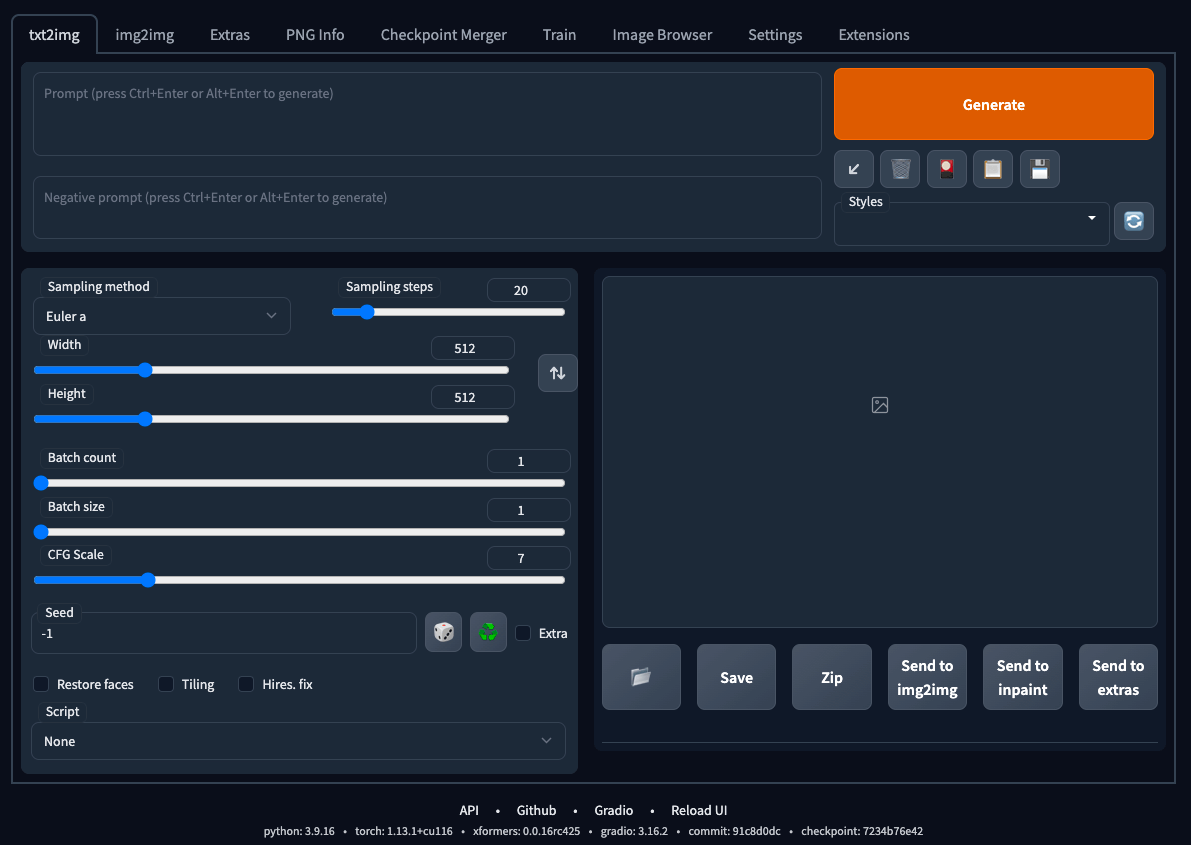Refresh the Styles list with the refresh icon
The height and width of the screenshot is (845, 1191).
click(1133, 221)
